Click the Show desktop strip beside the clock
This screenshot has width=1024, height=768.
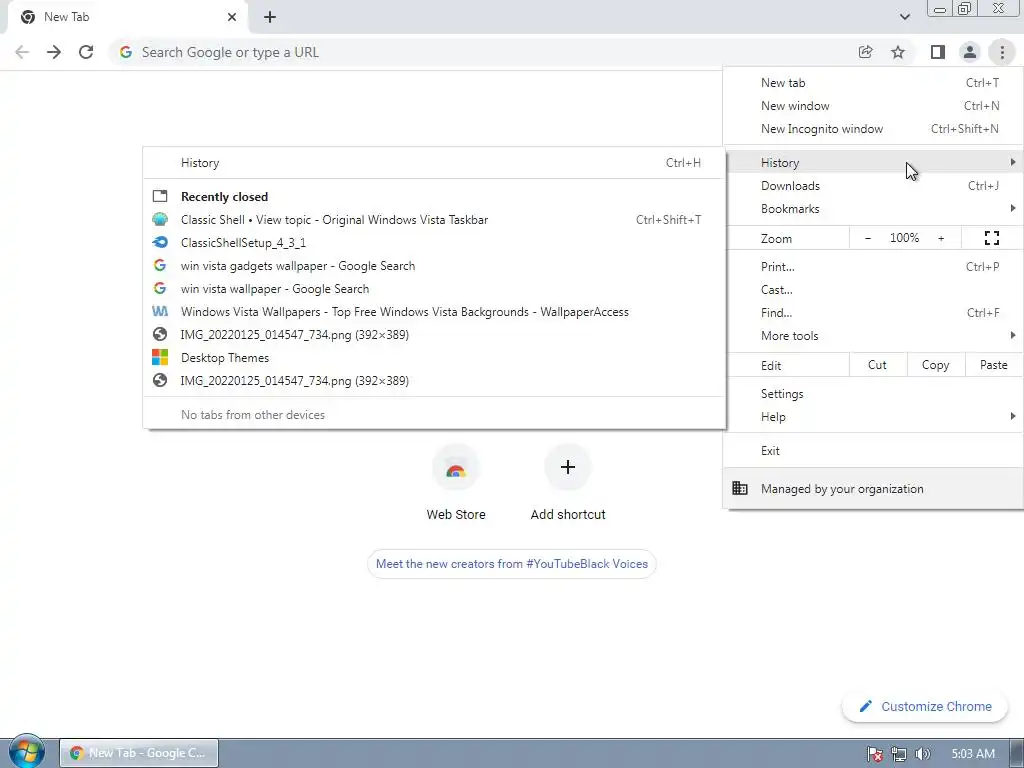click(x=1017, y=753)
